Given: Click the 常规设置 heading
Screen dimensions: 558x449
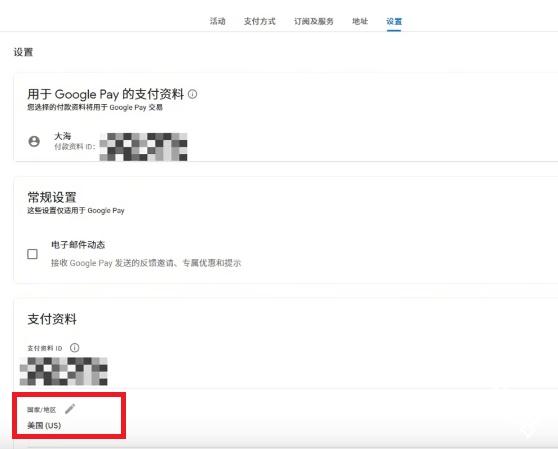Looking at the screenshot, I should [x=52, y=197].
